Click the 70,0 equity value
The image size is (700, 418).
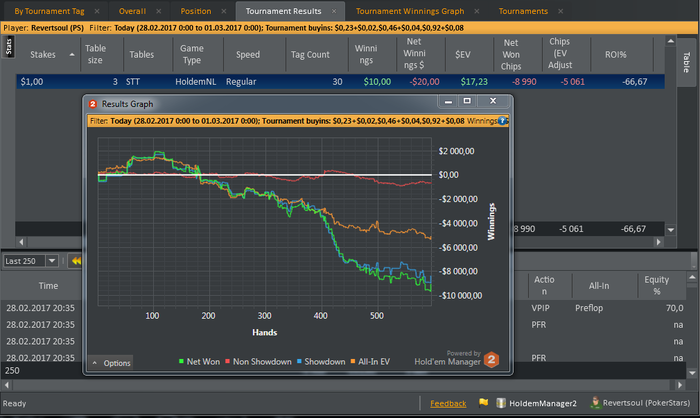[675, 308]
